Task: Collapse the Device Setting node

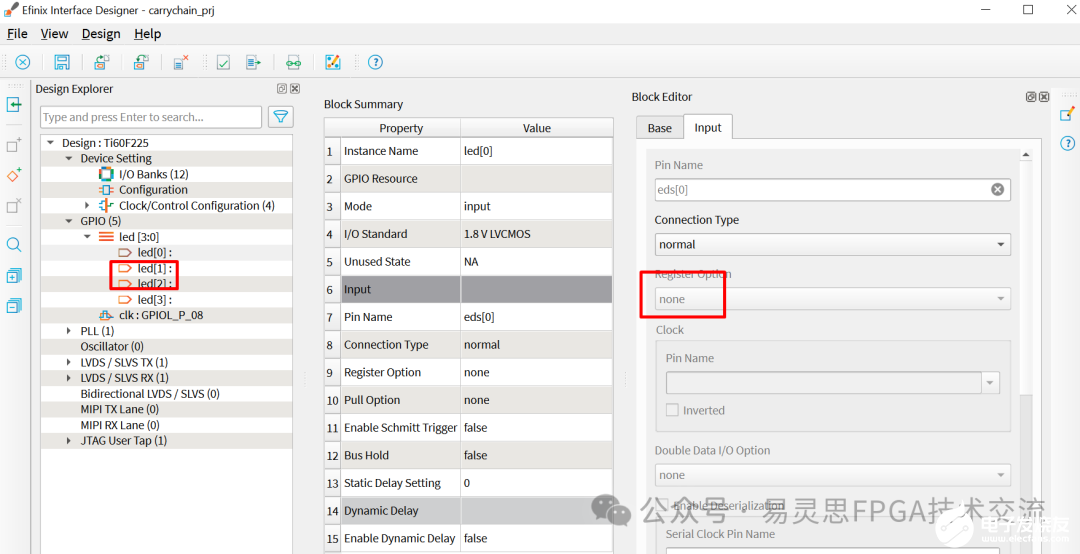Action: (x=68, y=158)
